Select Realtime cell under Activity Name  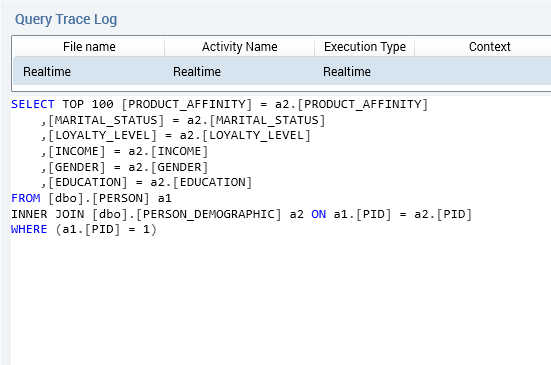tap(239, 72)
